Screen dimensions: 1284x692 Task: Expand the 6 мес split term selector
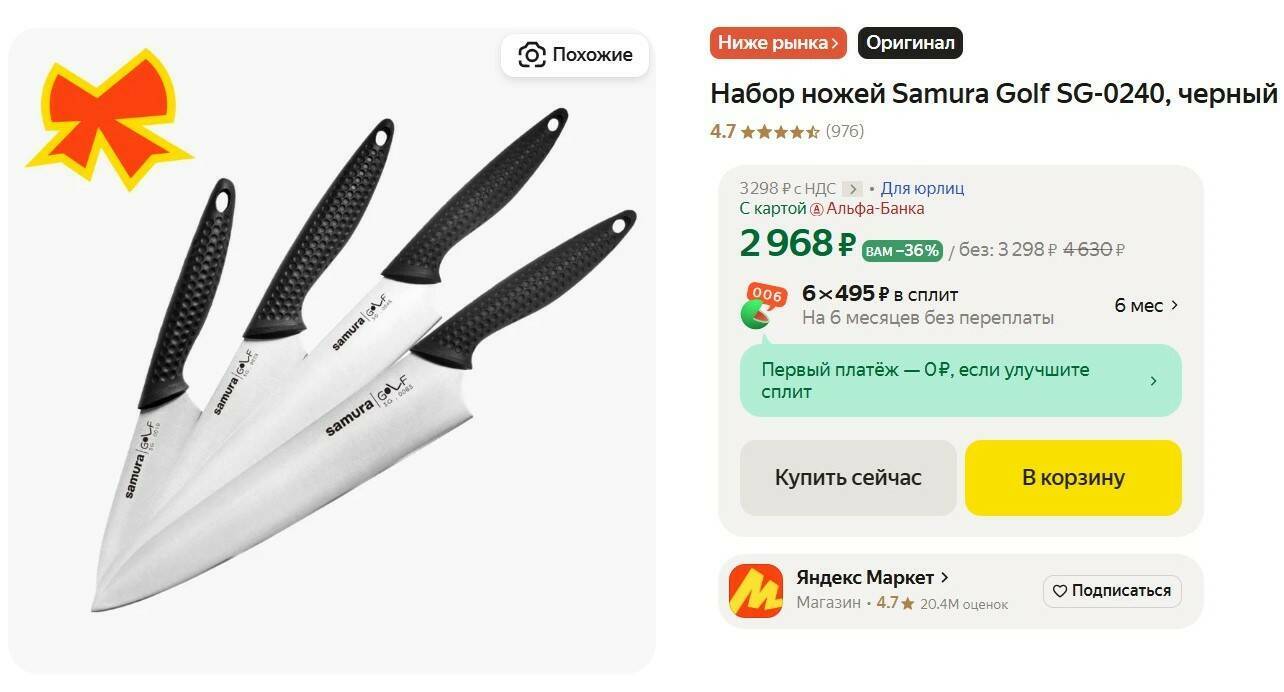pyautogui.click(x=1146, y=305)
